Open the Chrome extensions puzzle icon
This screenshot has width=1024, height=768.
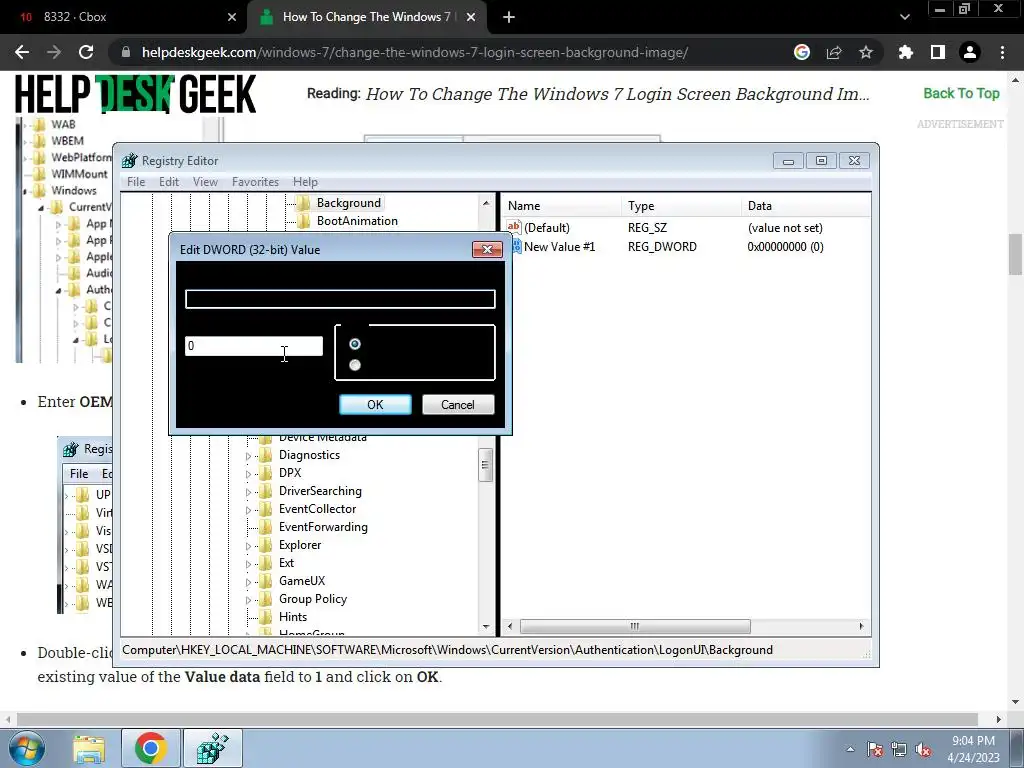point(906,52)
